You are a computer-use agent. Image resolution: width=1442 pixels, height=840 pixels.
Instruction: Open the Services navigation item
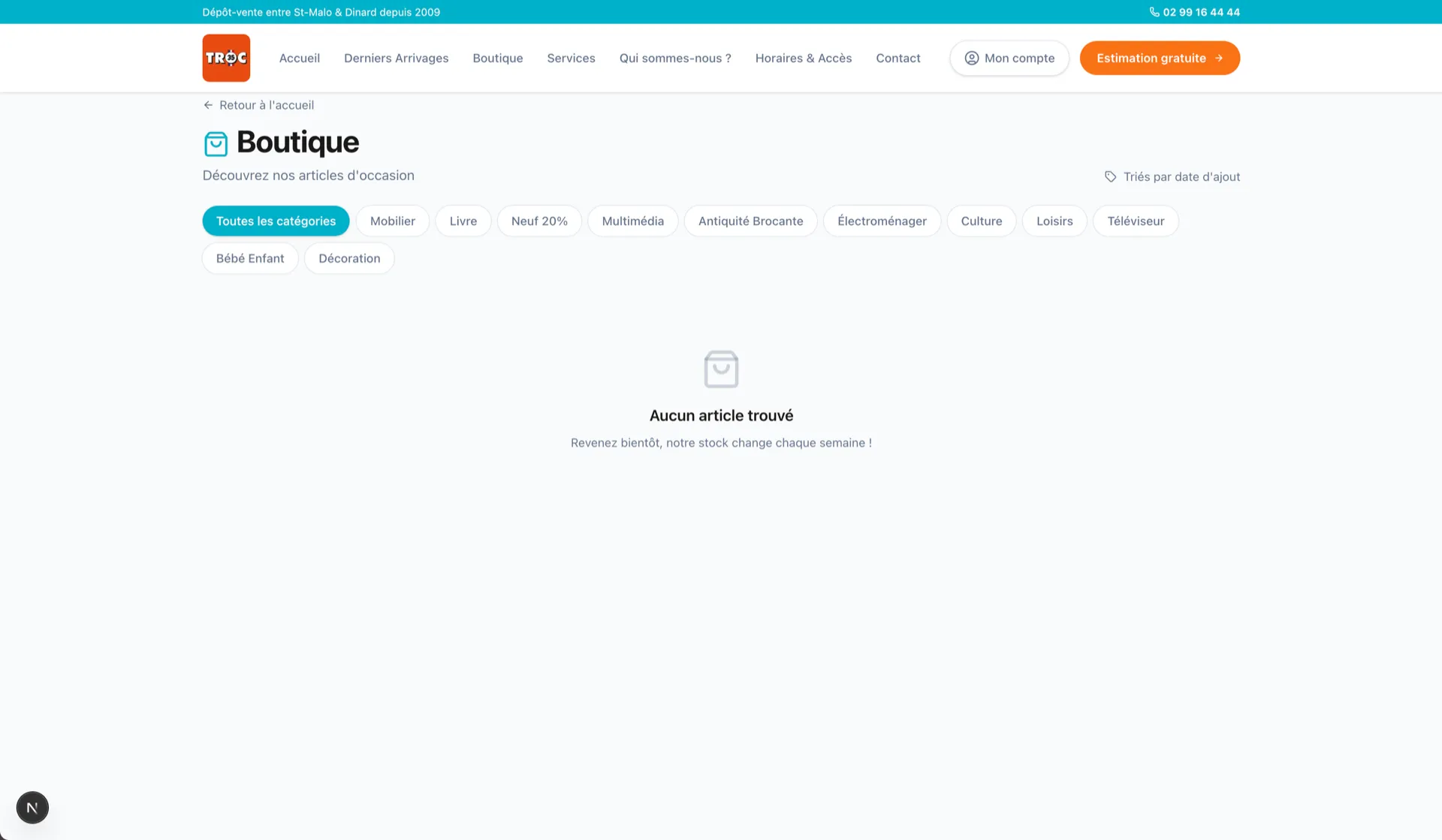pos(571,58)
